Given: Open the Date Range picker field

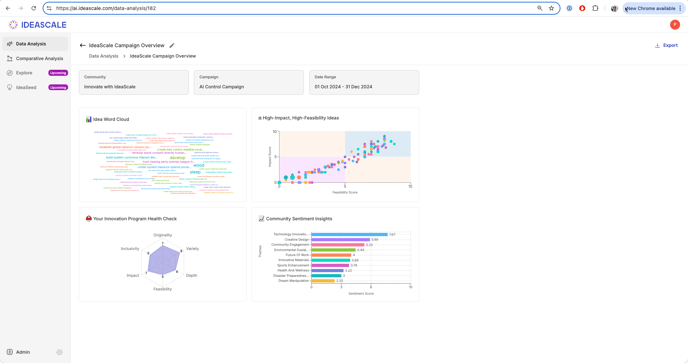Looking at the screenshot, I should pos(364,83).
